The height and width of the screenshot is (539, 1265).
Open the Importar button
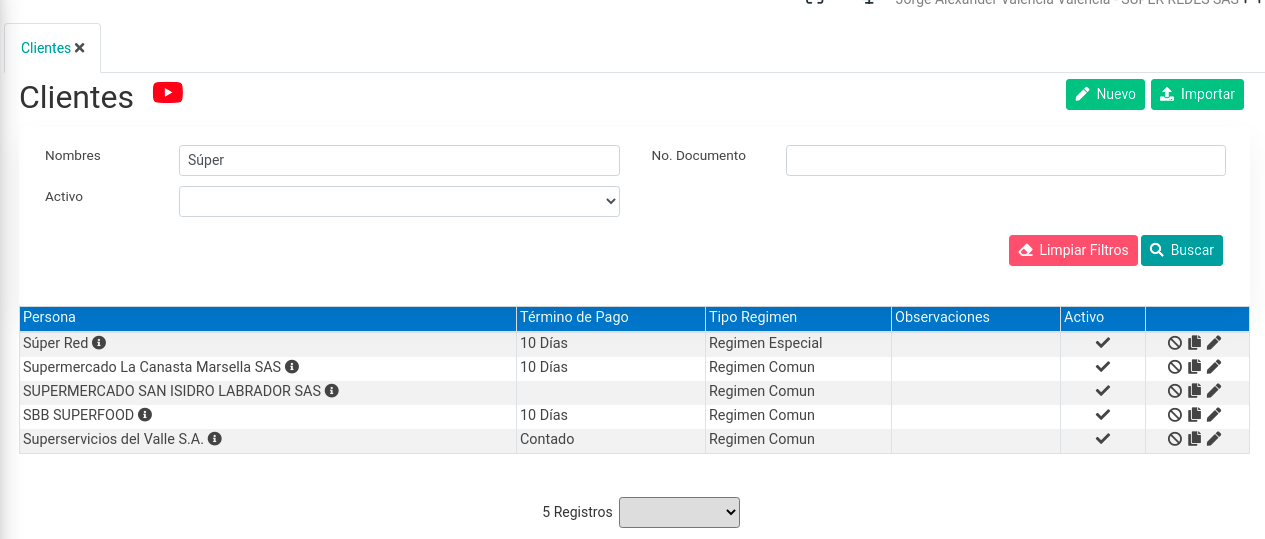pyautogui.click(x=1197, y=94)
